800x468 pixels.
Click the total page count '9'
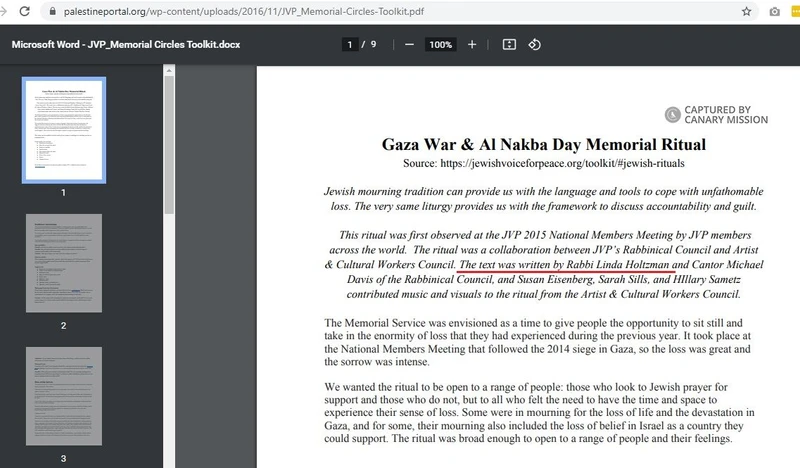tap(373, 44)
